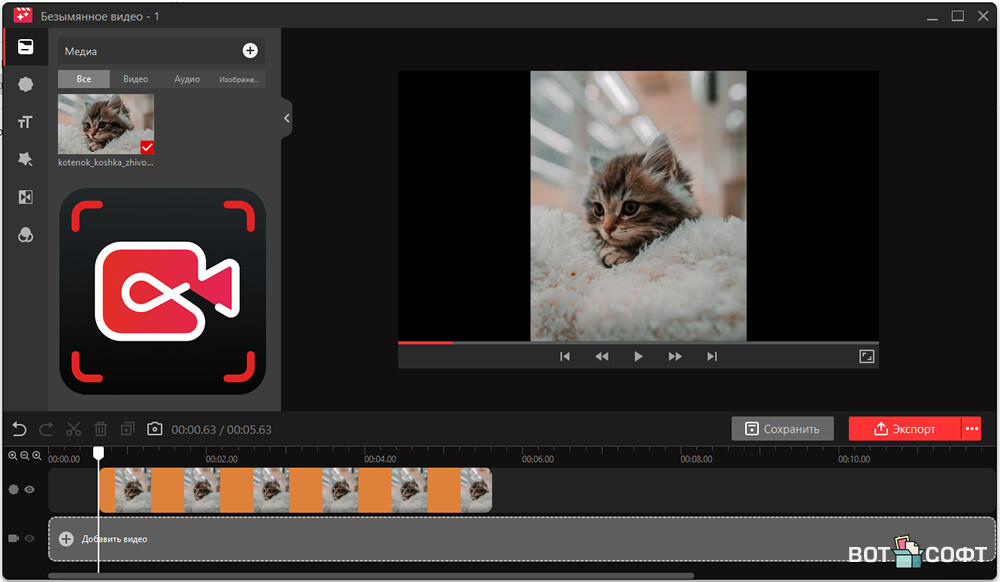Image resolution: width=1000 pixels, height=582 pixels.
Task: Open the Media library sidebar icon
Action: tap(26, 47)
